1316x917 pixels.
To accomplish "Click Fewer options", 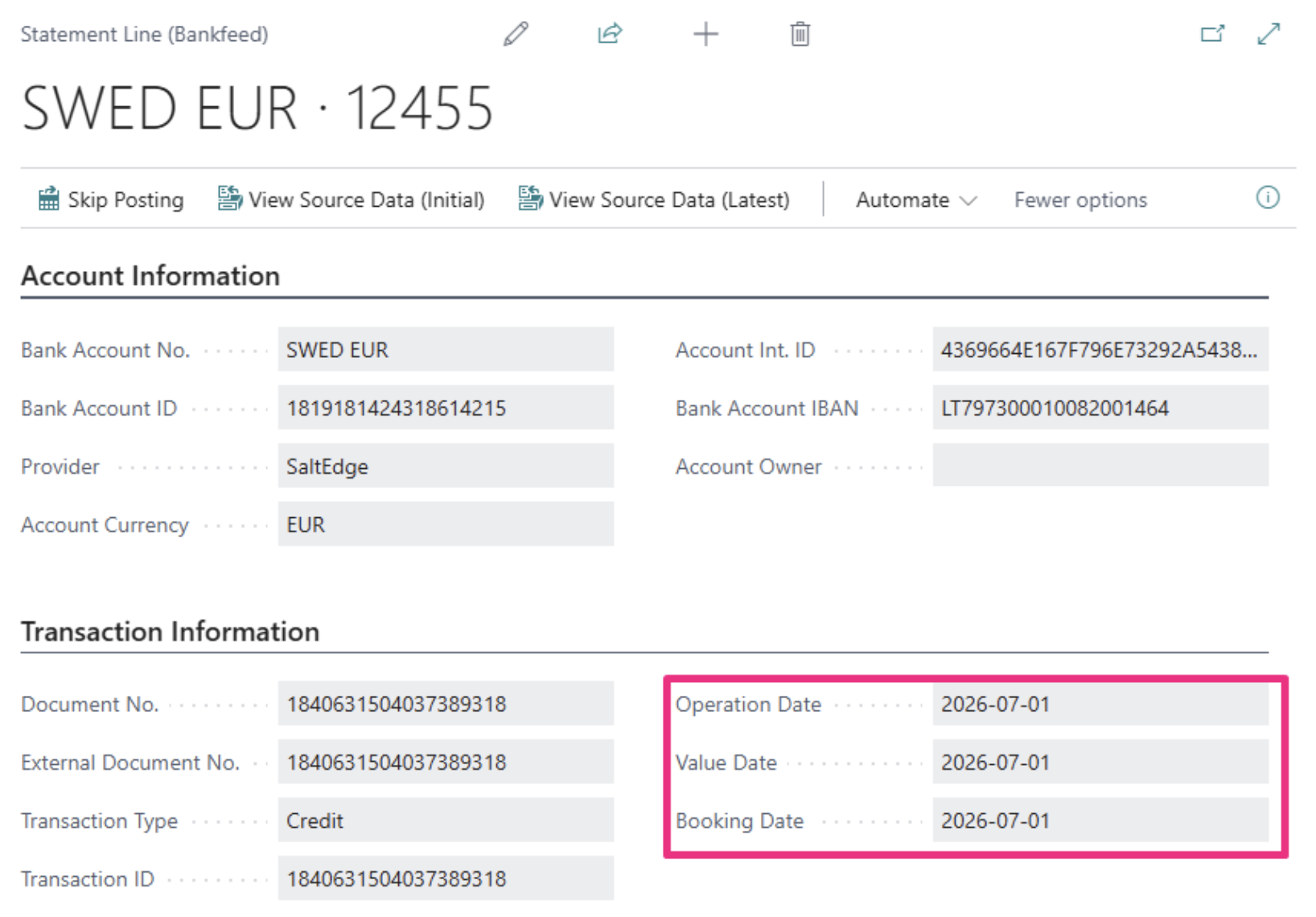I will point(1080,199).
